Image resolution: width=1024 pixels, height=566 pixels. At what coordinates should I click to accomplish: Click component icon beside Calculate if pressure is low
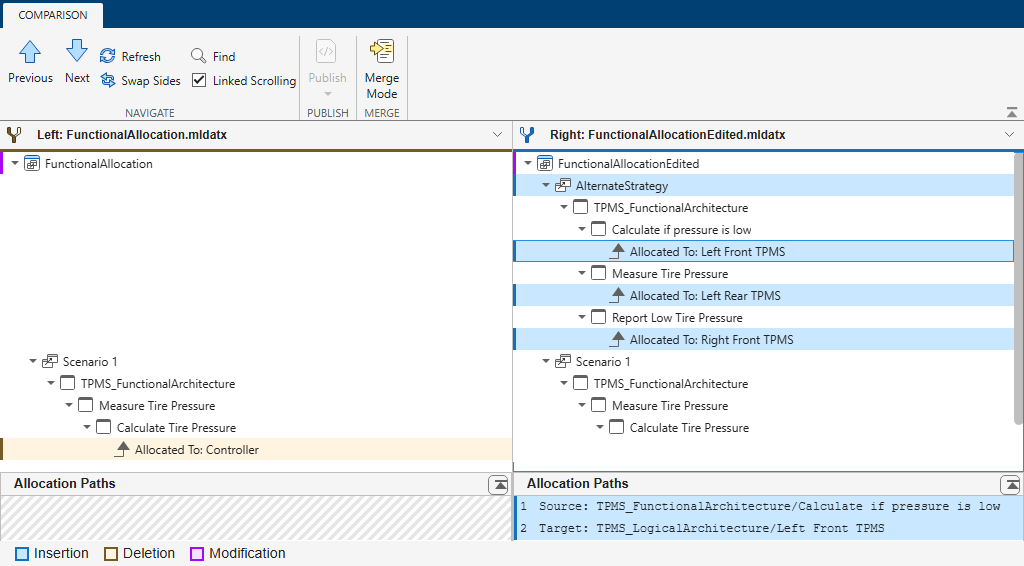click(x=598, y=229)
